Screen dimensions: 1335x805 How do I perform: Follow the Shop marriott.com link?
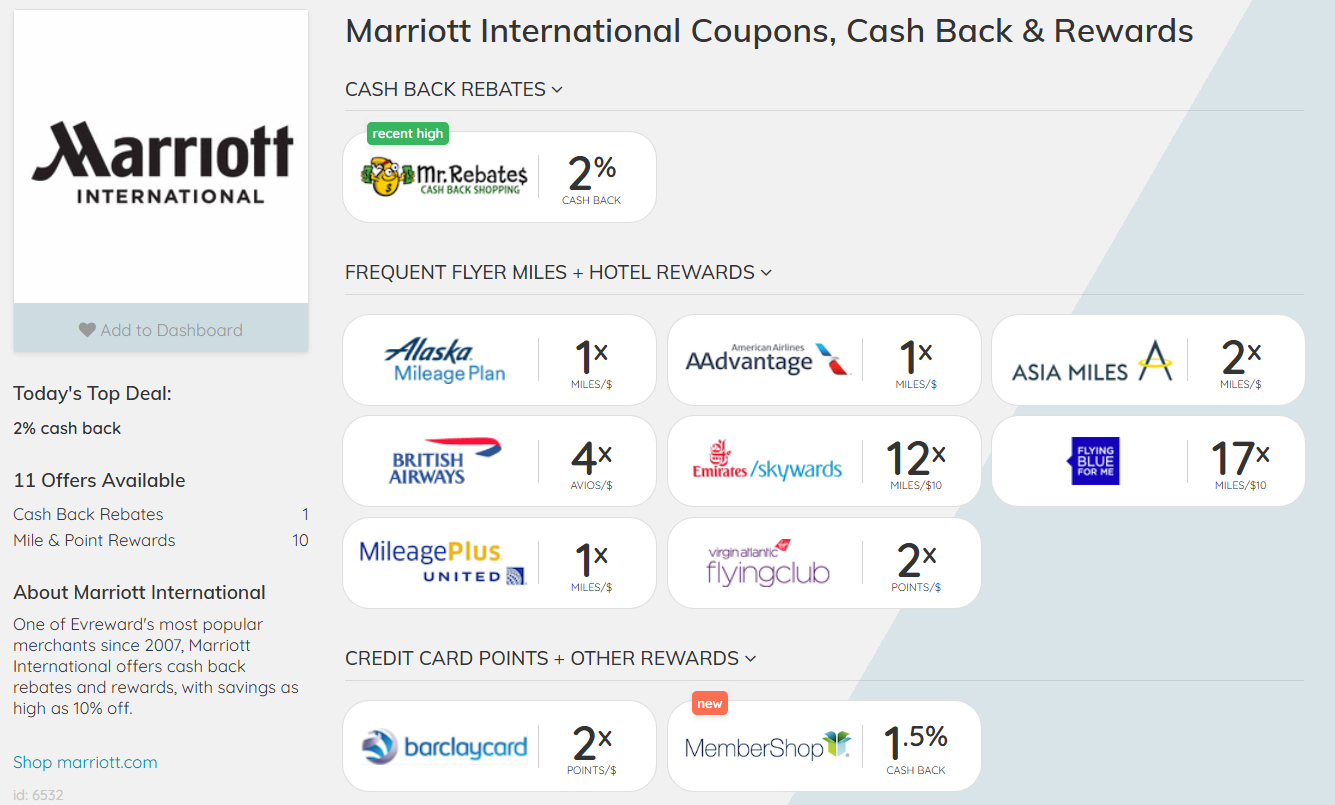[x=85, y=762]
